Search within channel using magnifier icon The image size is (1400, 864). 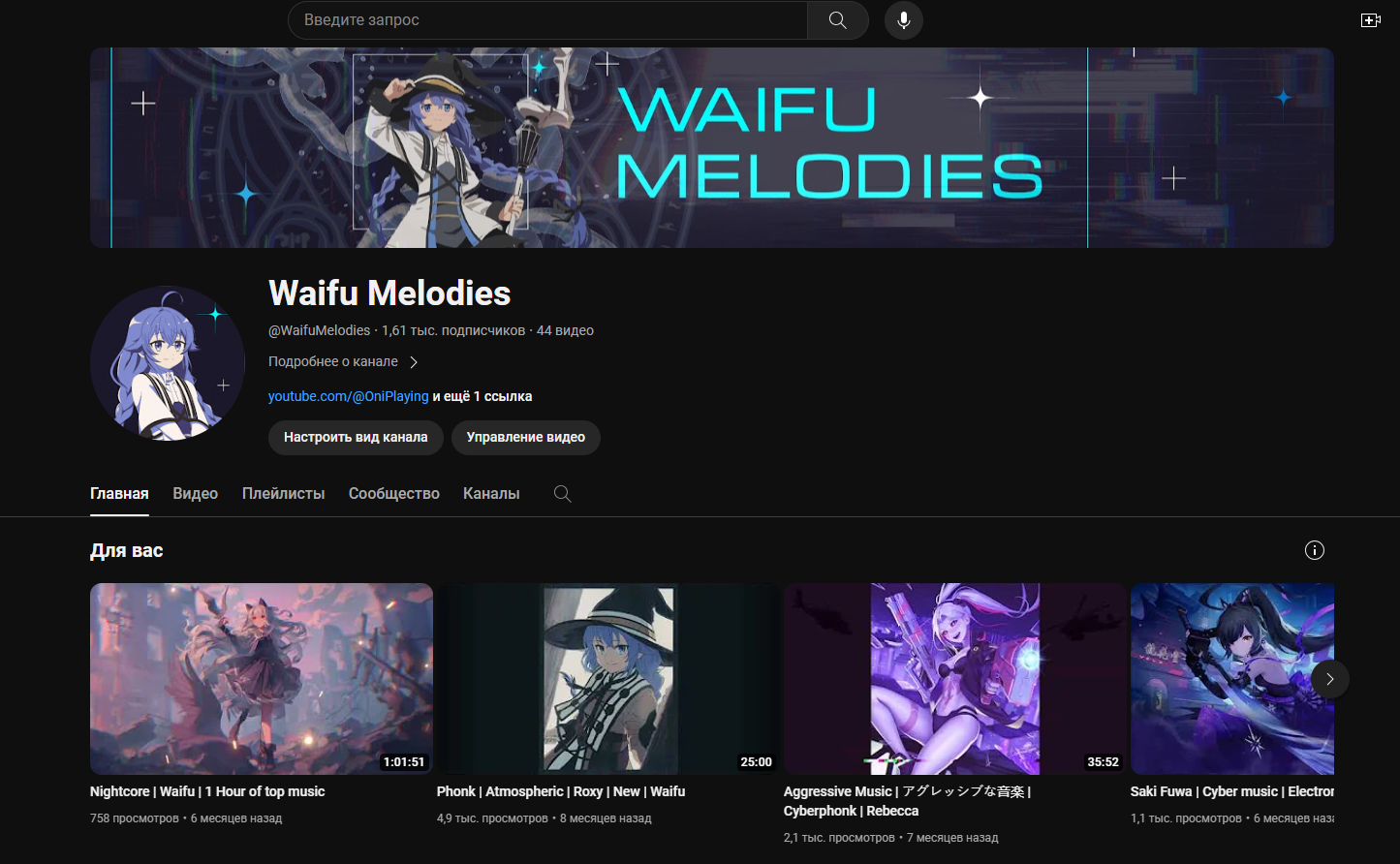562,494
